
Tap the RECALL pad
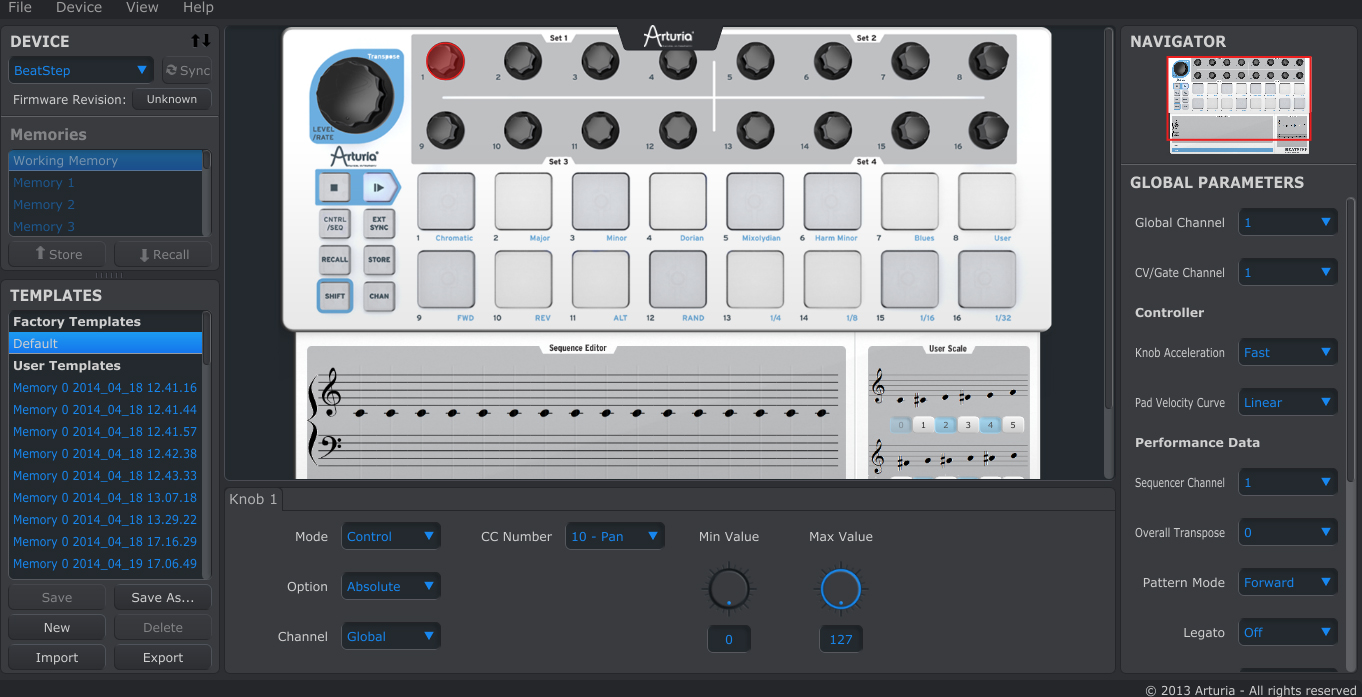[x=335, y=260]
